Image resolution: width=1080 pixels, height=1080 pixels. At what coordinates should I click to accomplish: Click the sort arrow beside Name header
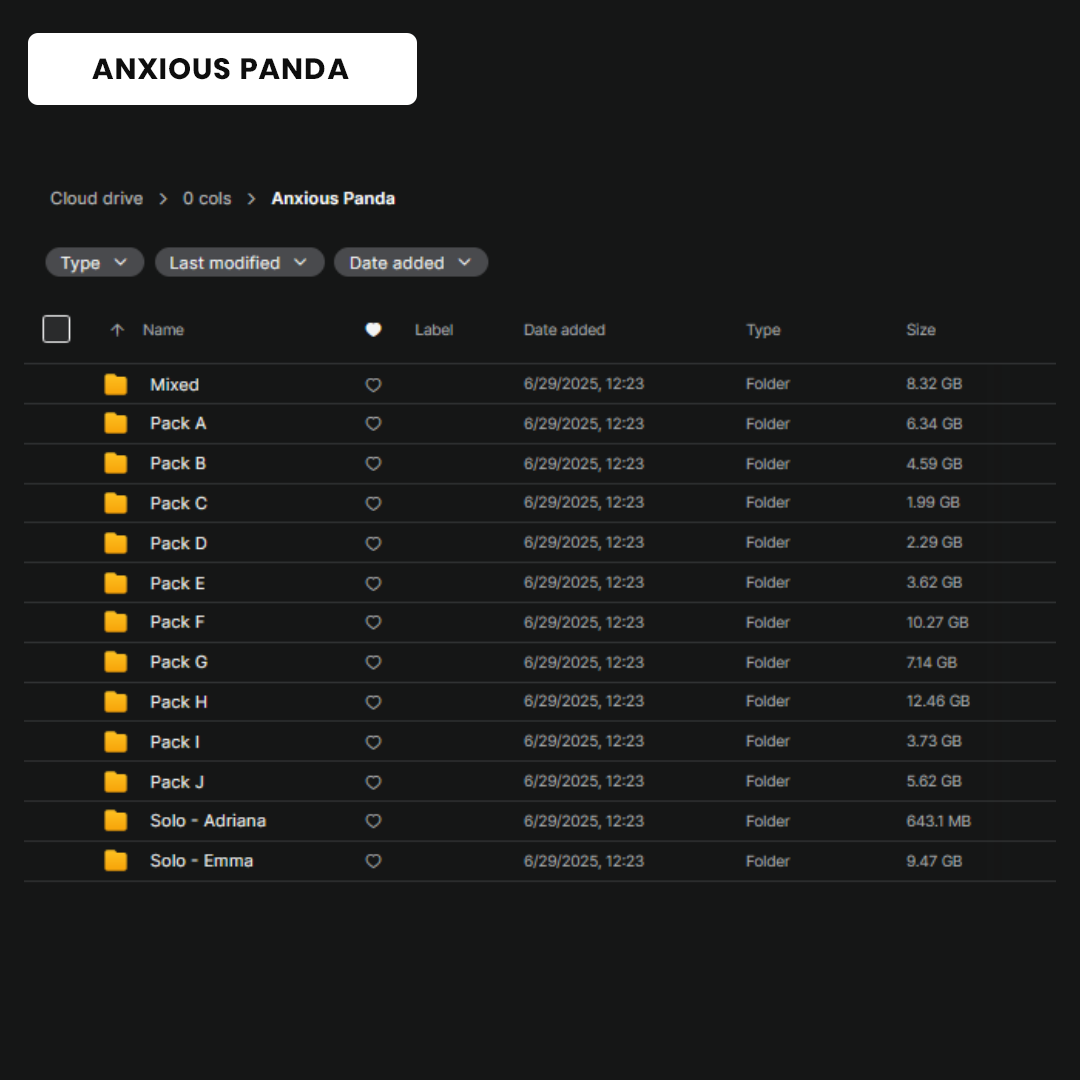click(x=117, y=330)
